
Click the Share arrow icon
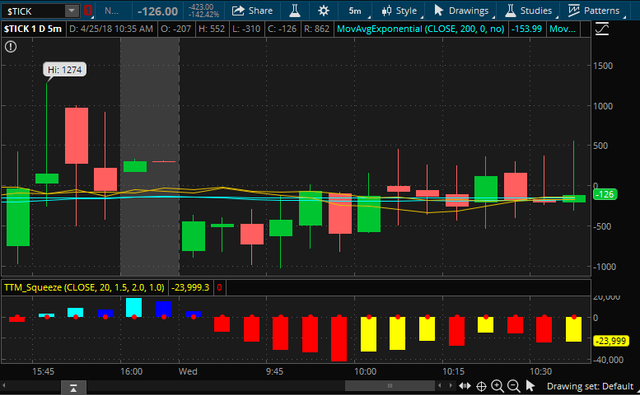pos(238,11)
